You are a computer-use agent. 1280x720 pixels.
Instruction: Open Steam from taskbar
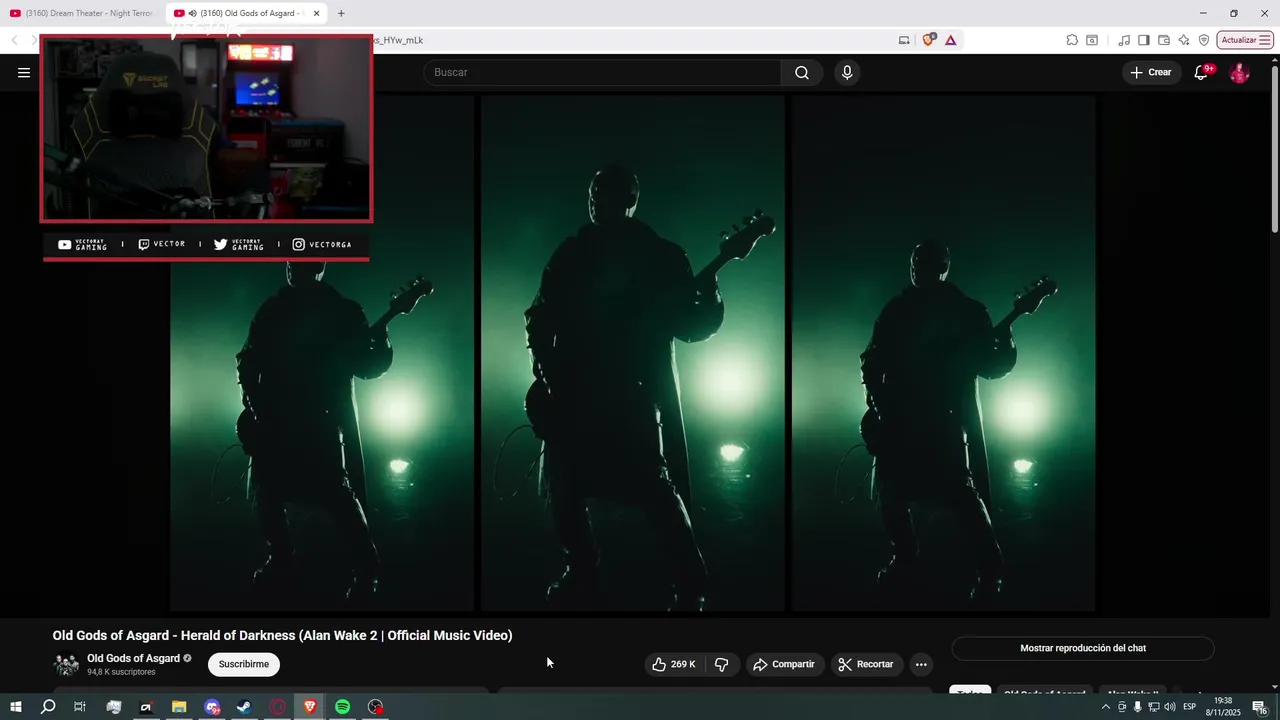tap(244, 707)
